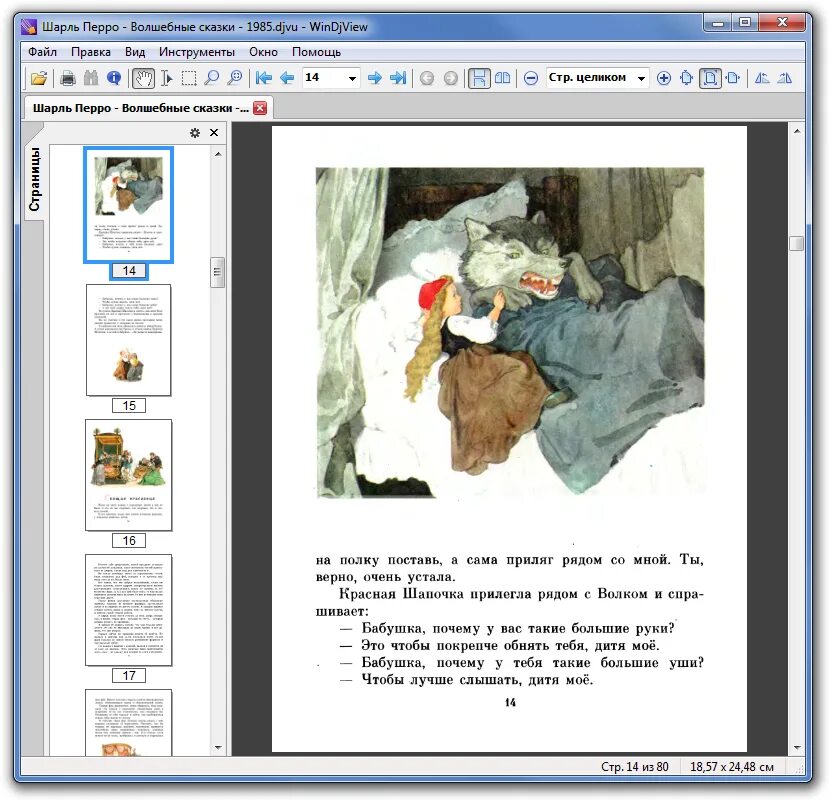This screenshot has height=802, width=831.
Task: Click the page label 17 under thumbnail
Action: 129,675
